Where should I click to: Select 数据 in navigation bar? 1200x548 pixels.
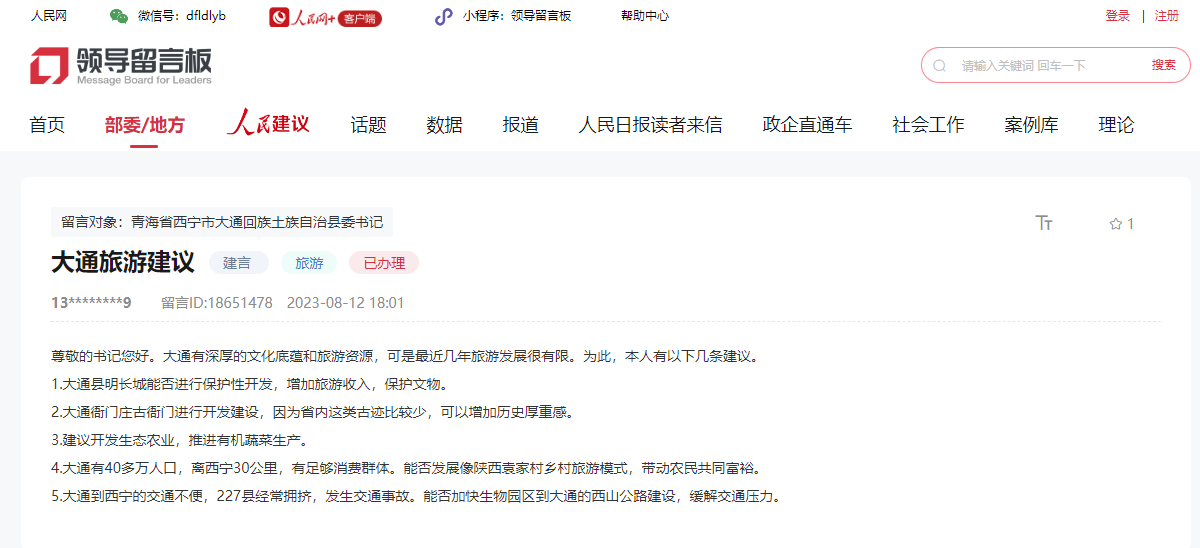pos(444,125)
